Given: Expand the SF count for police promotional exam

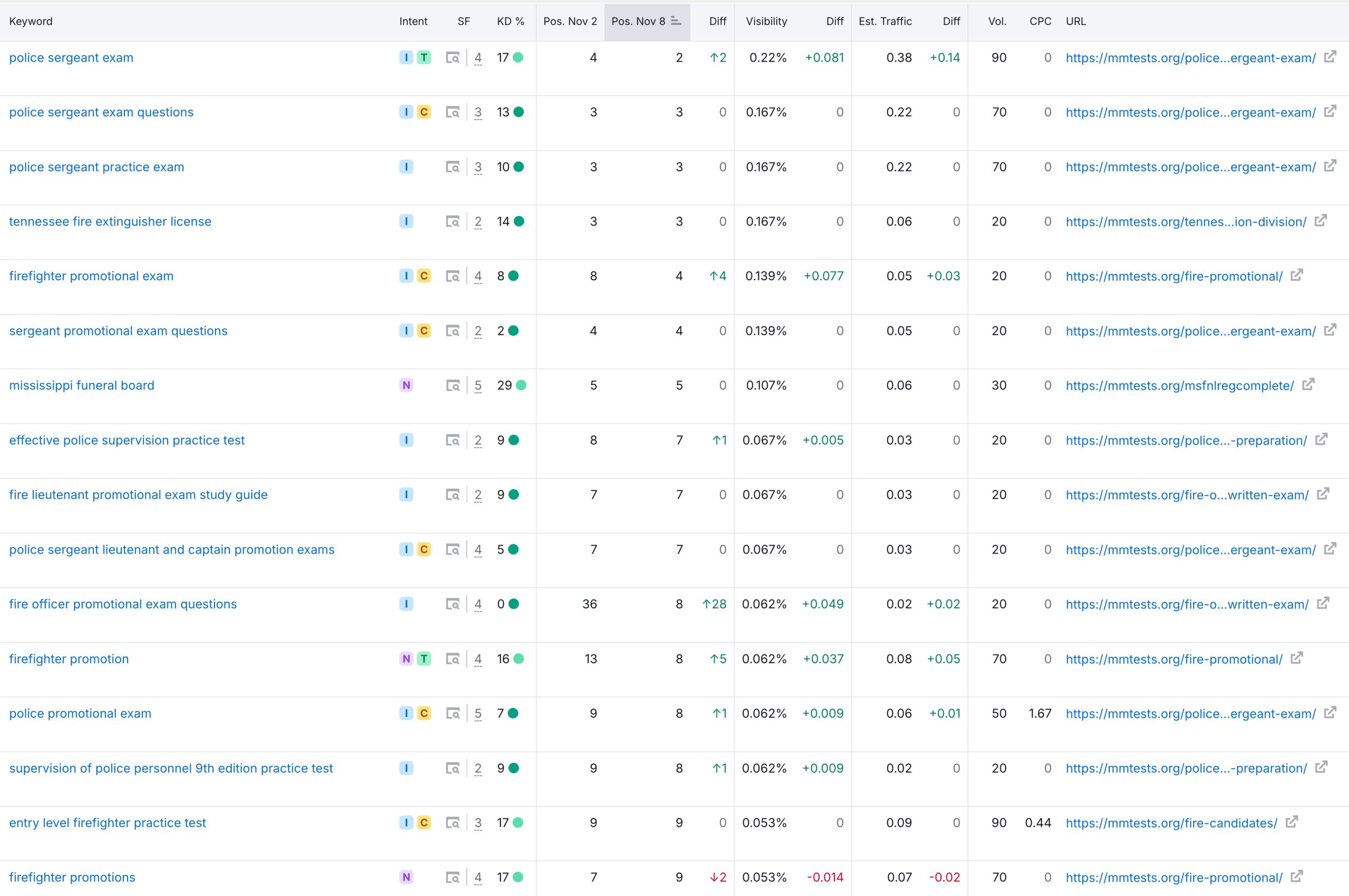Looking at the screenshot, I should [x=477, y=713].
